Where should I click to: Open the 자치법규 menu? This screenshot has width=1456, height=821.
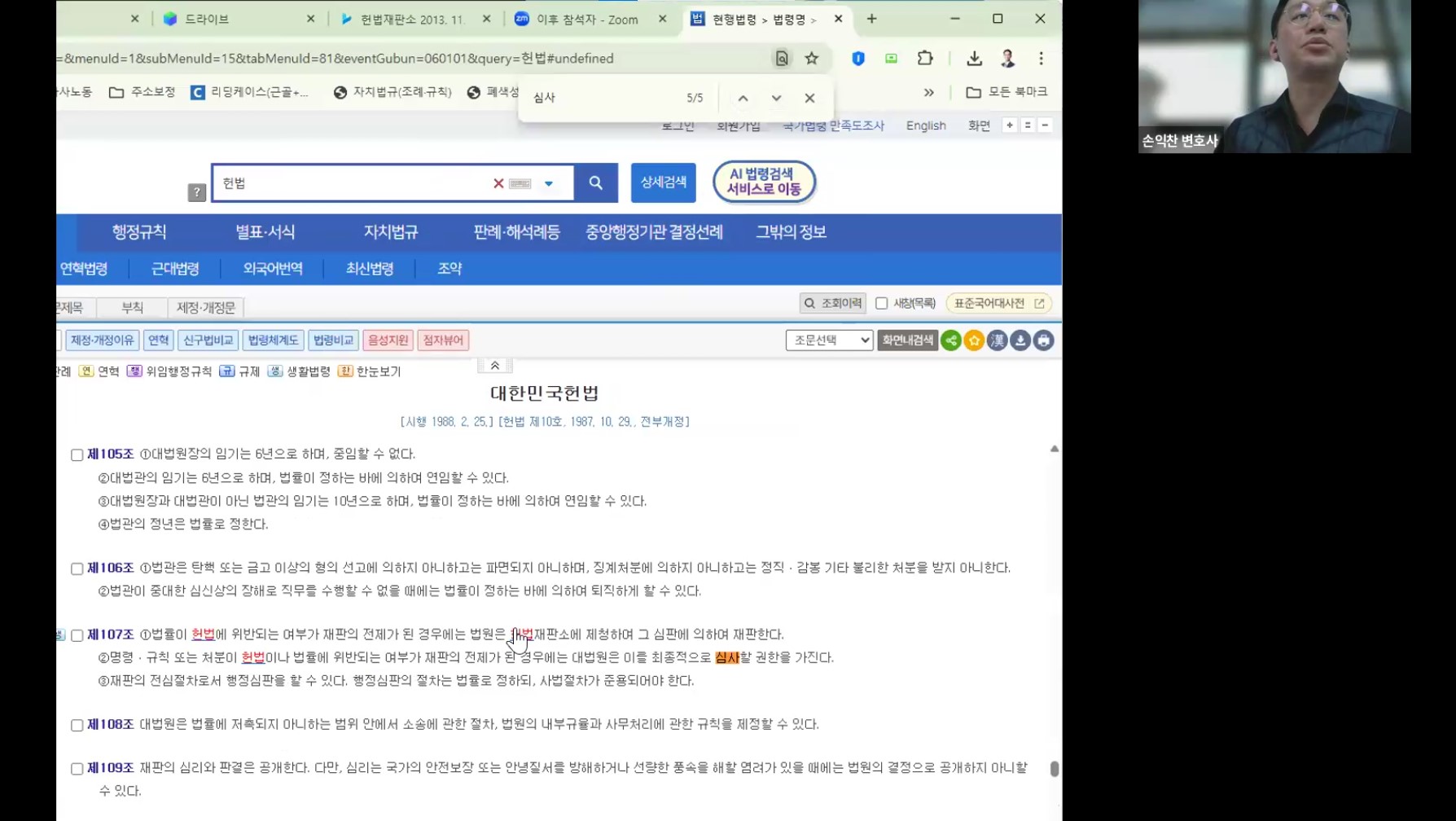point(390,232)
